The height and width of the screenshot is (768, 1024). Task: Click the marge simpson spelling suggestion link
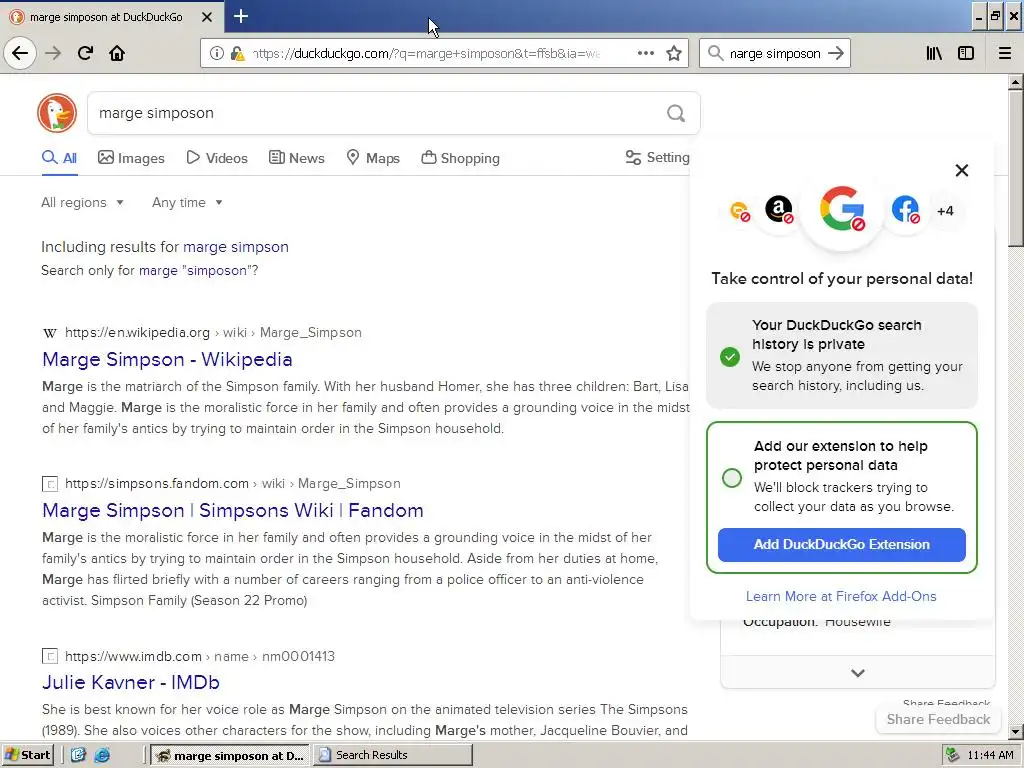point(236,247)
